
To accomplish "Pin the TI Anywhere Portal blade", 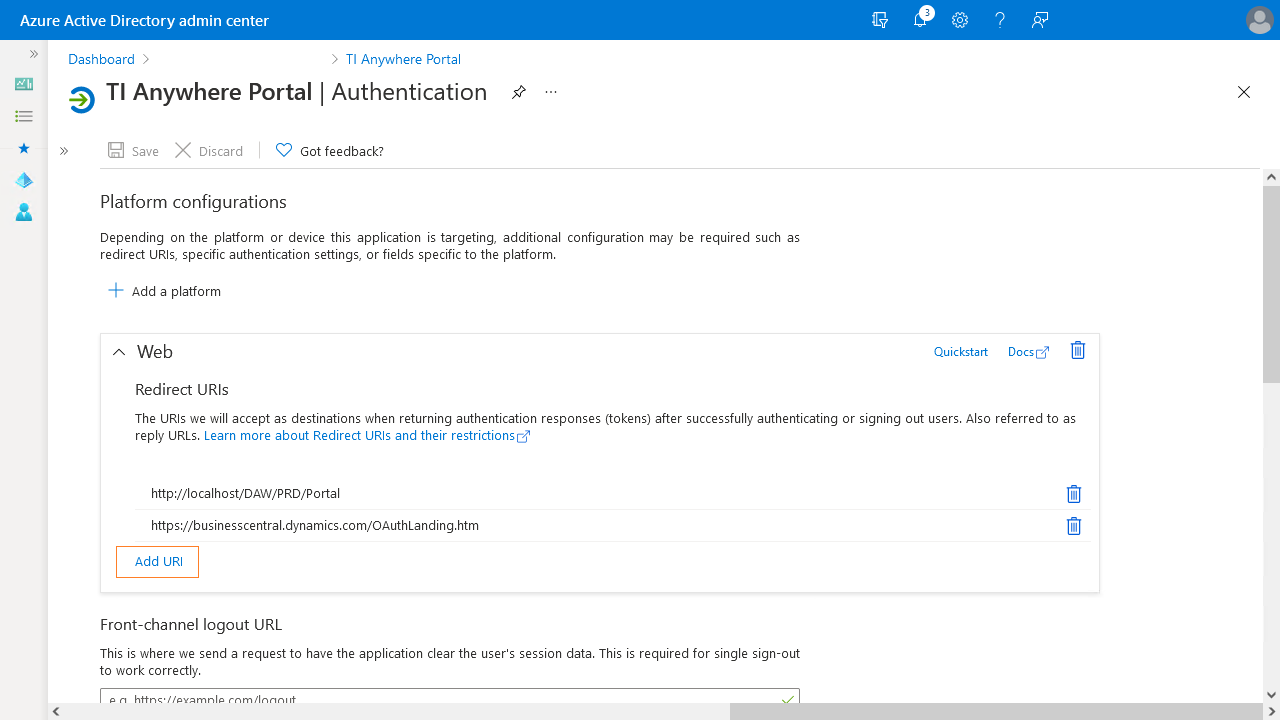I will 518,92.
